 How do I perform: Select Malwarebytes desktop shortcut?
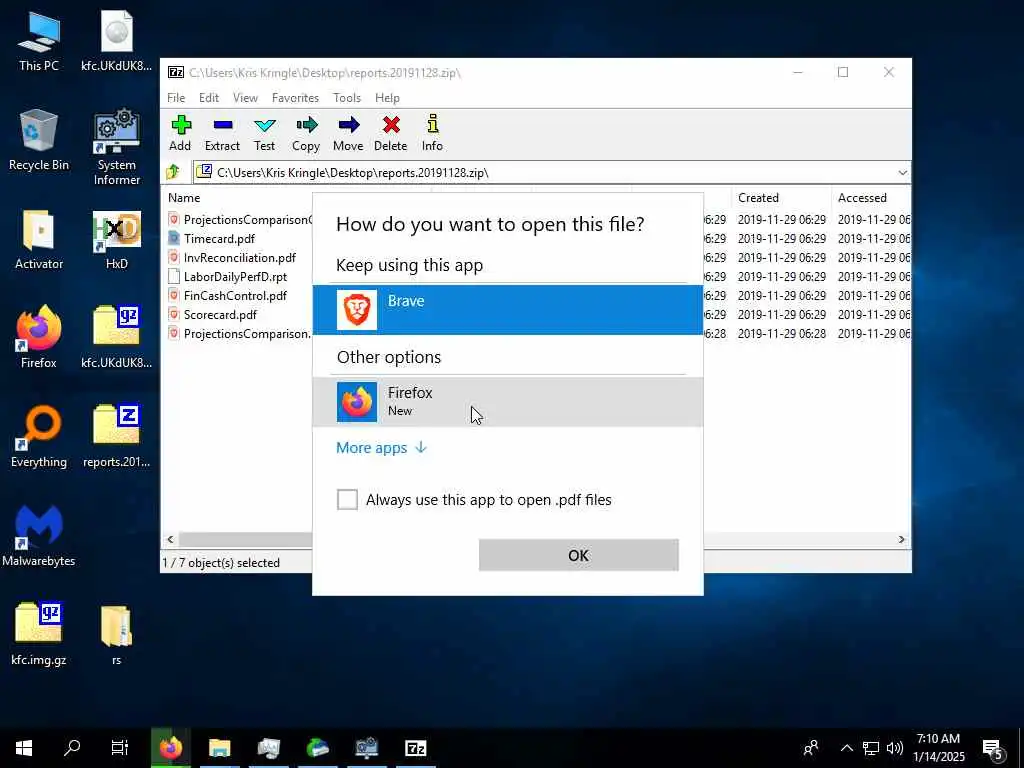click(39, 536)
